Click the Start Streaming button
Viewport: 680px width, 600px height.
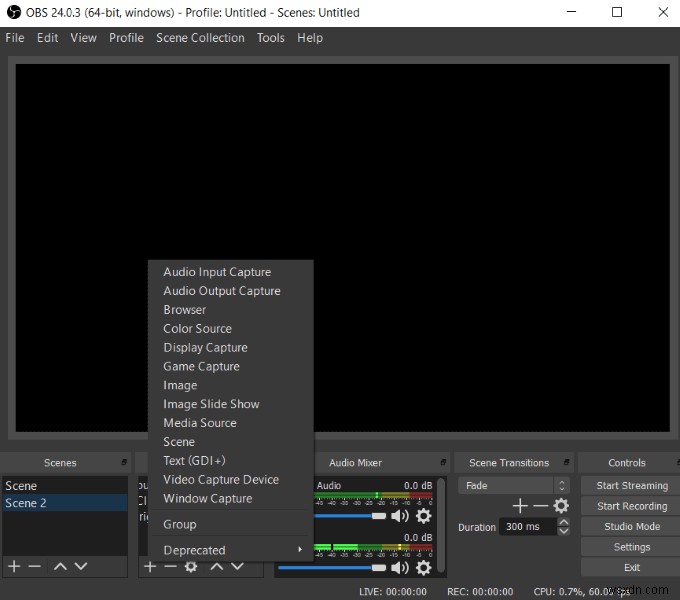pyautogui.click(x=631, y=486)
